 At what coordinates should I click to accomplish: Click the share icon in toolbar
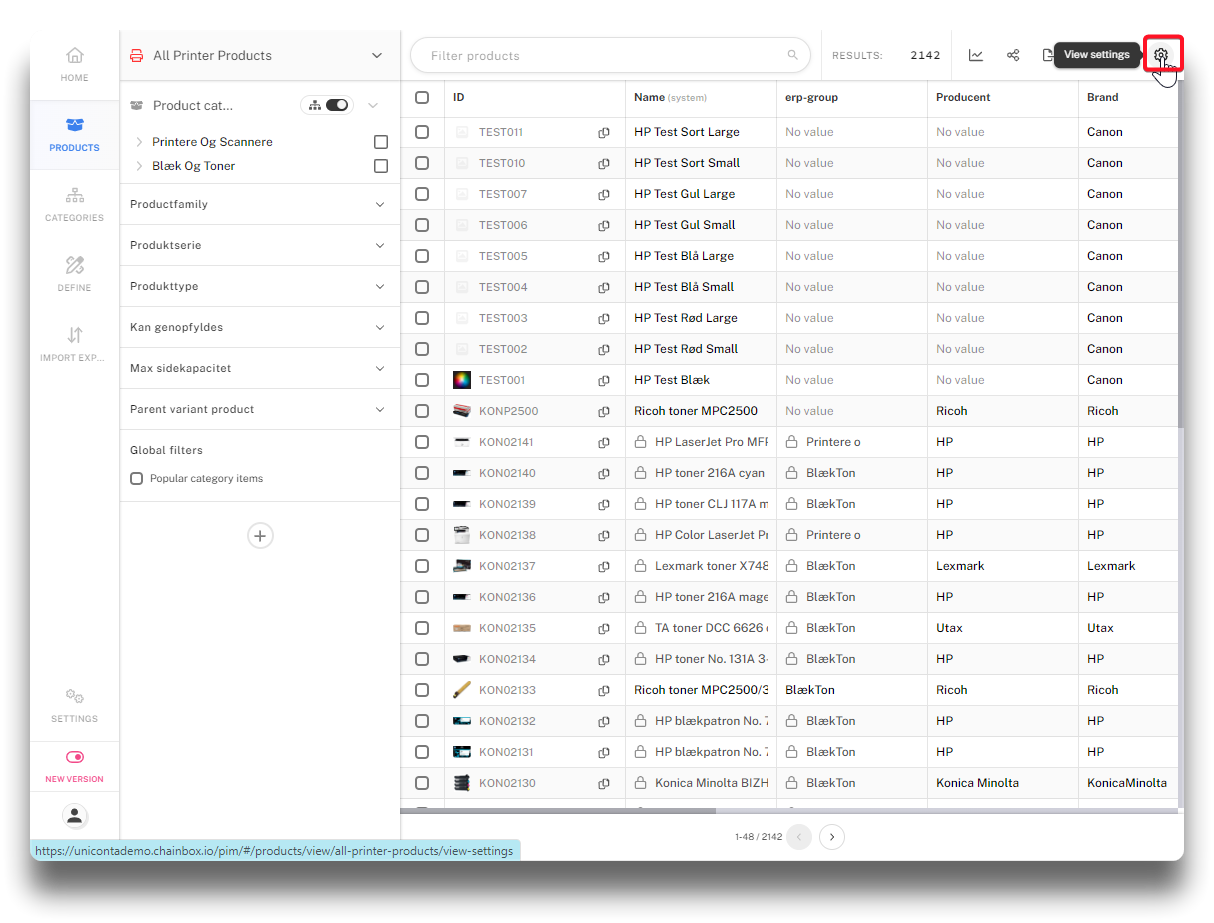click(1013, 55)
